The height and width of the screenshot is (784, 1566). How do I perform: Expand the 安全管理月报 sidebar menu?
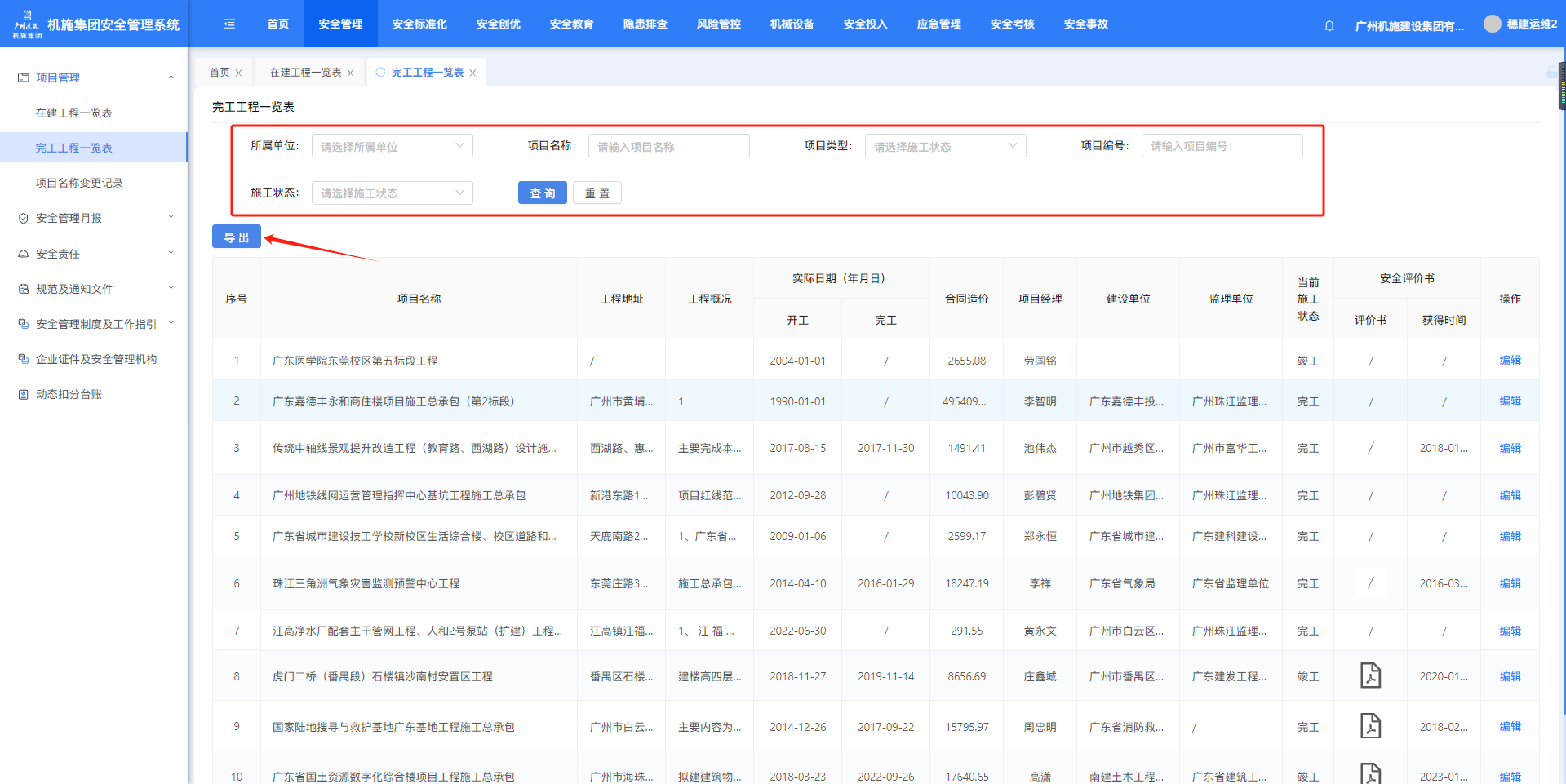pos(94,218)
